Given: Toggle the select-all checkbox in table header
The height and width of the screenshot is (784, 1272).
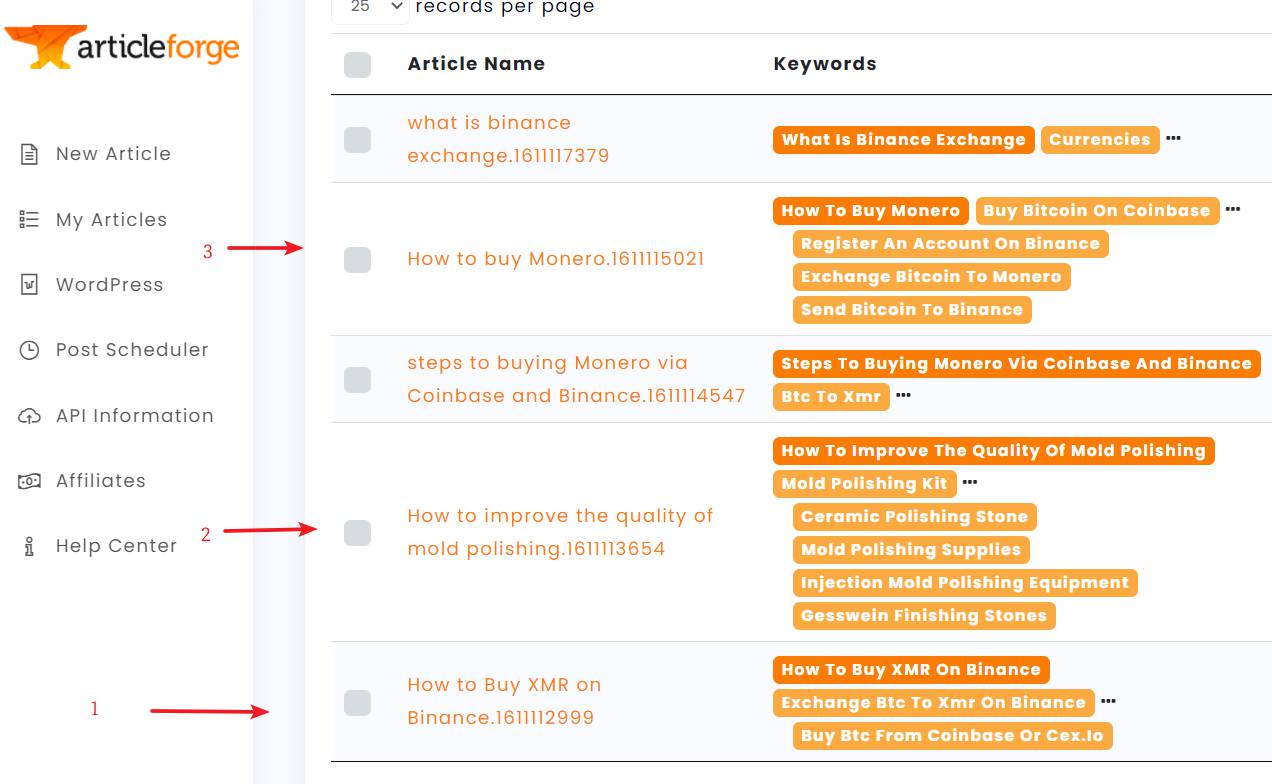Looking at the screenshot, I should tap(357, 65).
